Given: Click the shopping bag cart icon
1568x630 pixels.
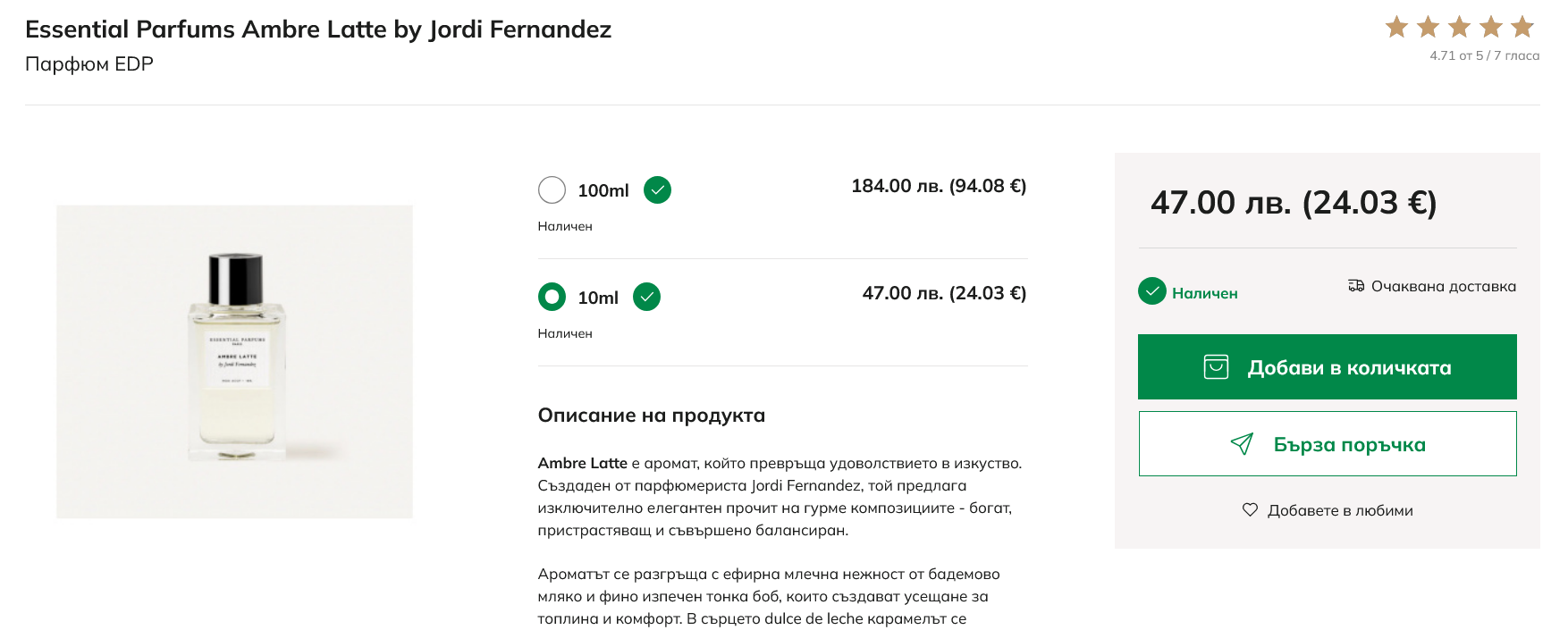Looking at the screenshot, I should [x=1216, y=367].
